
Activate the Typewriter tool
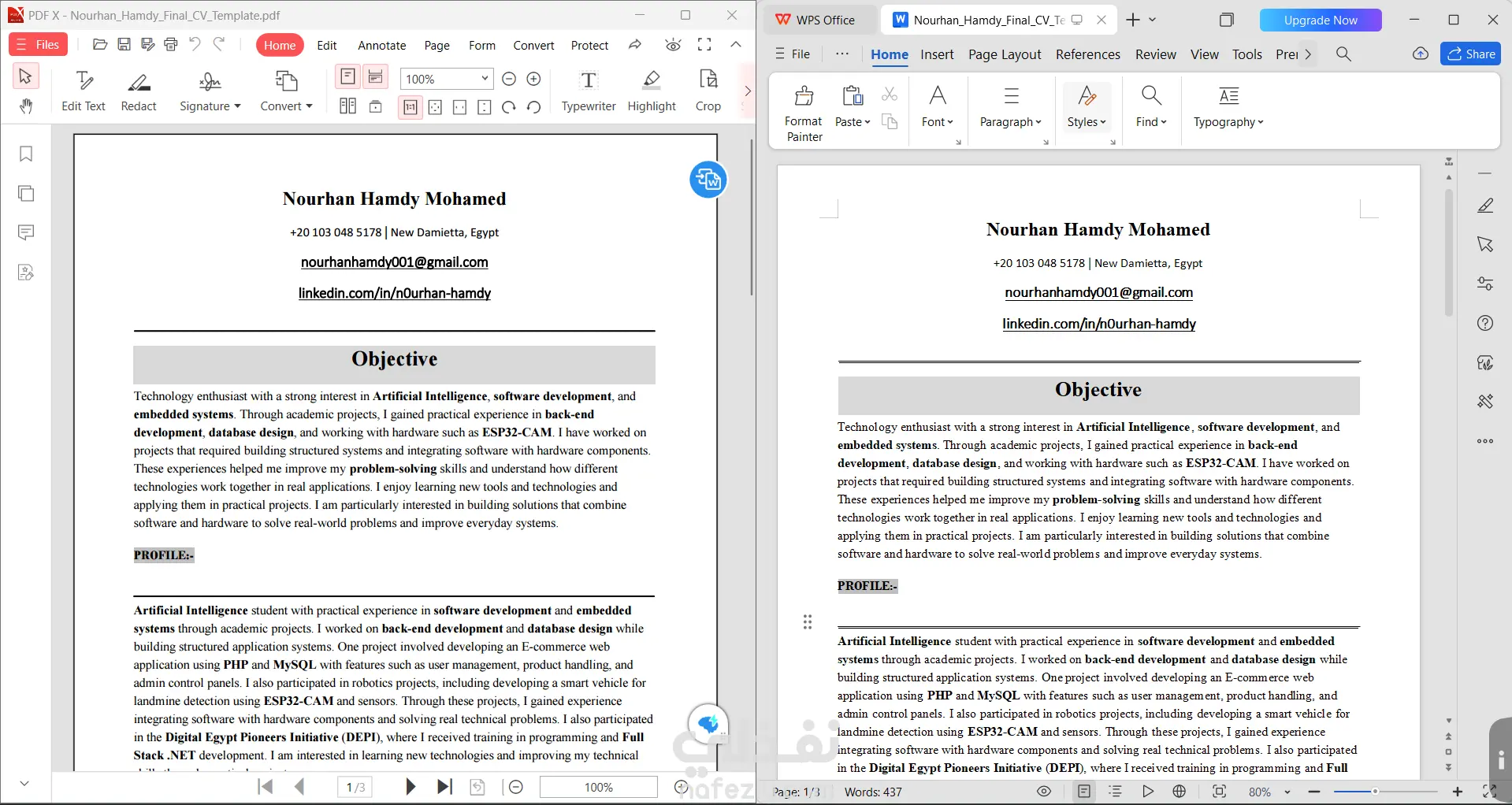(x=589, y=91)
